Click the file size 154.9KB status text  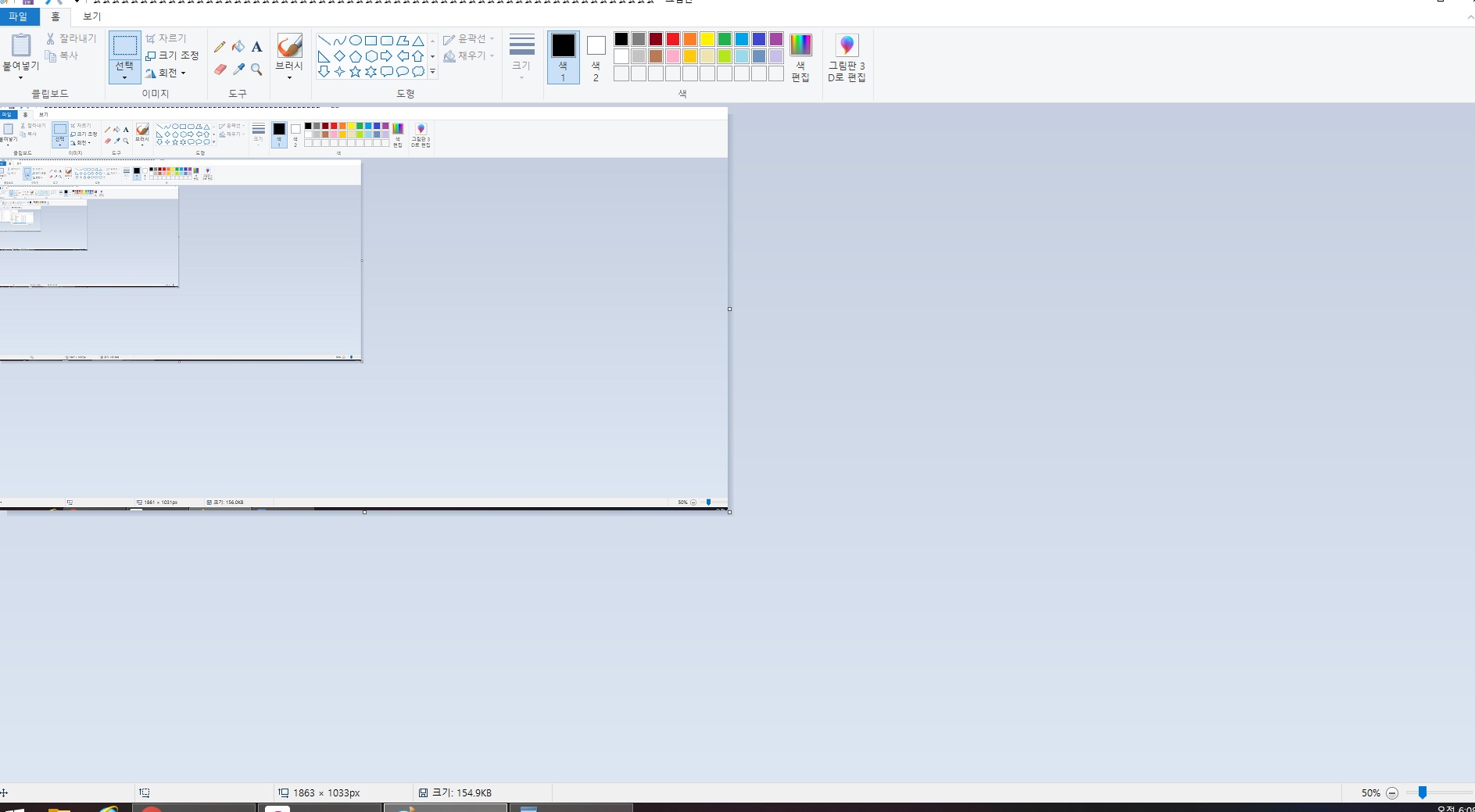tap(462, 792)
